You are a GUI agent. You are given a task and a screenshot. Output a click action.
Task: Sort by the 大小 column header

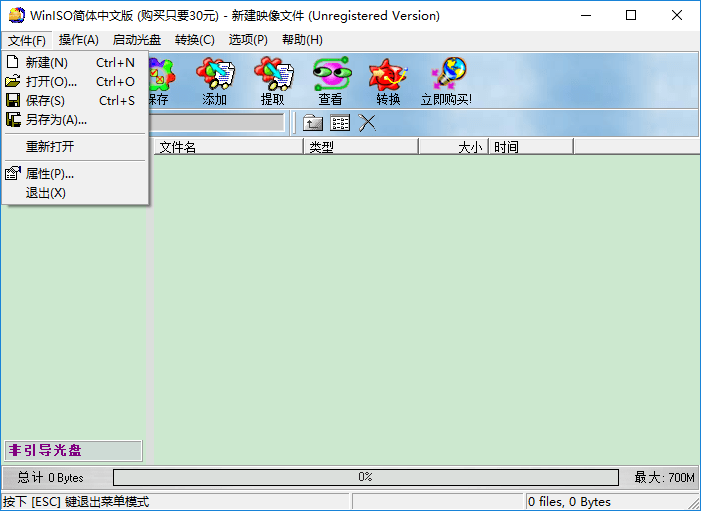point(454,147)
